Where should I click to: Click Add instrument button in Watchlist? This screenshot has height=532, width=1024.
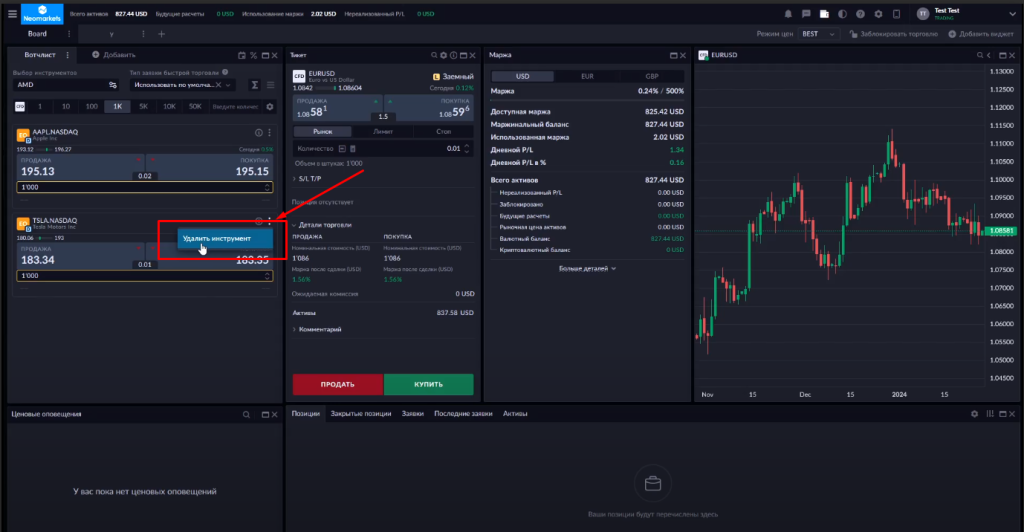tap(114, 55)
